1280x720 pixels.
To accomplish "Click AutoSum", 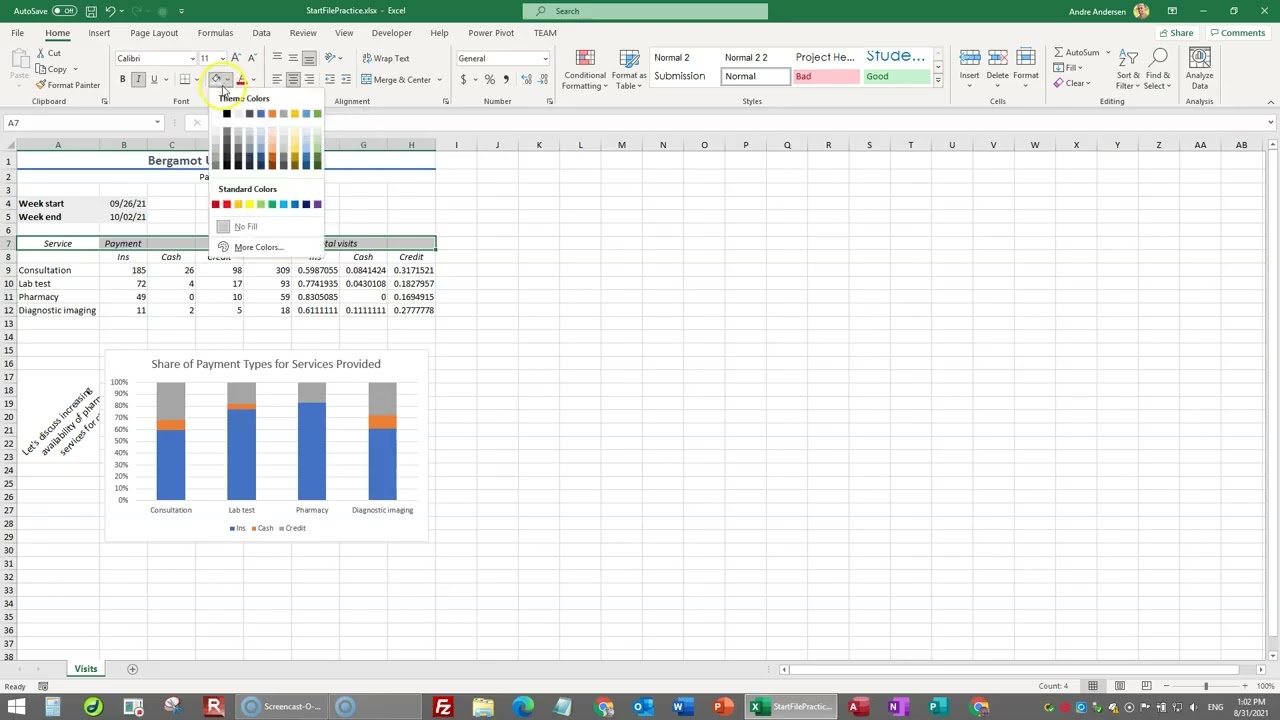I will 1076,53.
